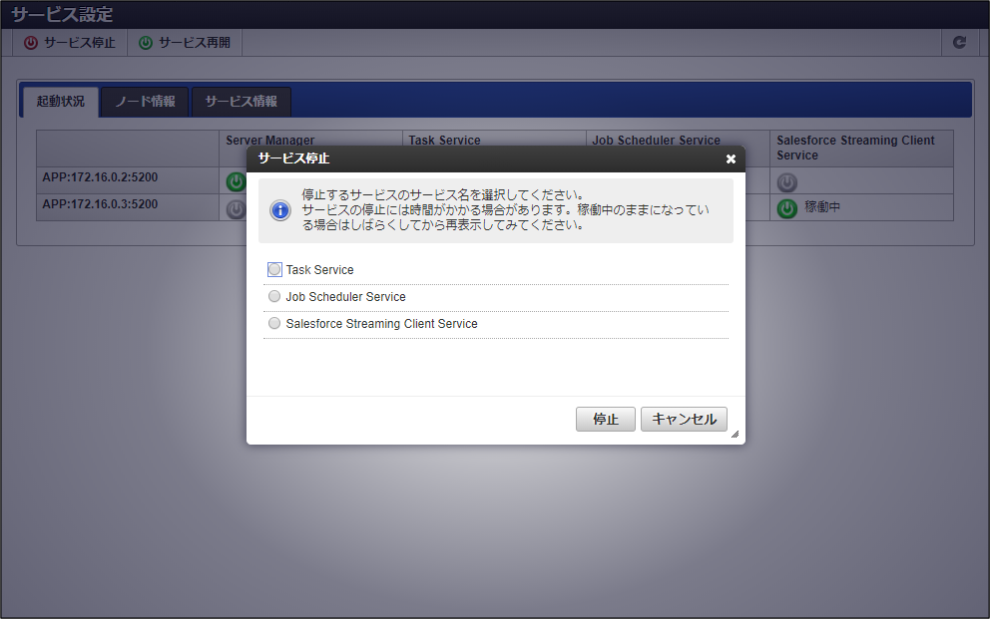Click the サービス停止 toolbar button
Screen dimensions: 990x619
coord(69,43)
